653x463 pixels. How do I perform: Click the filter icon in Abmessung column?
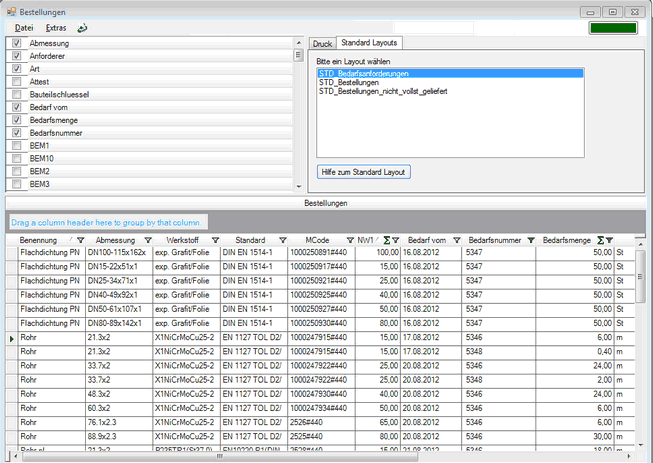tap(148, 241)
